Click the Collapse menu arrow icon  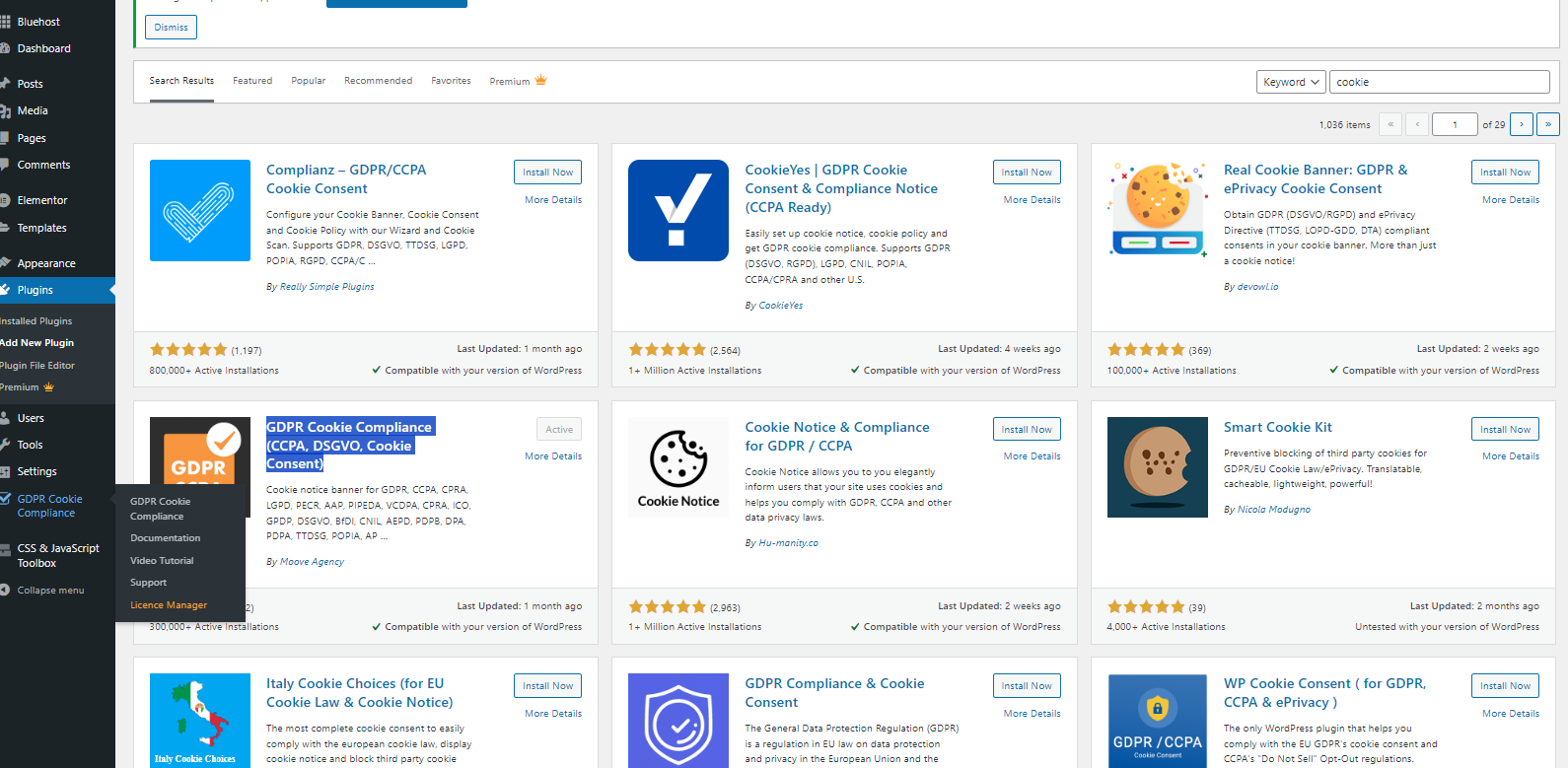tap(5, 591)
